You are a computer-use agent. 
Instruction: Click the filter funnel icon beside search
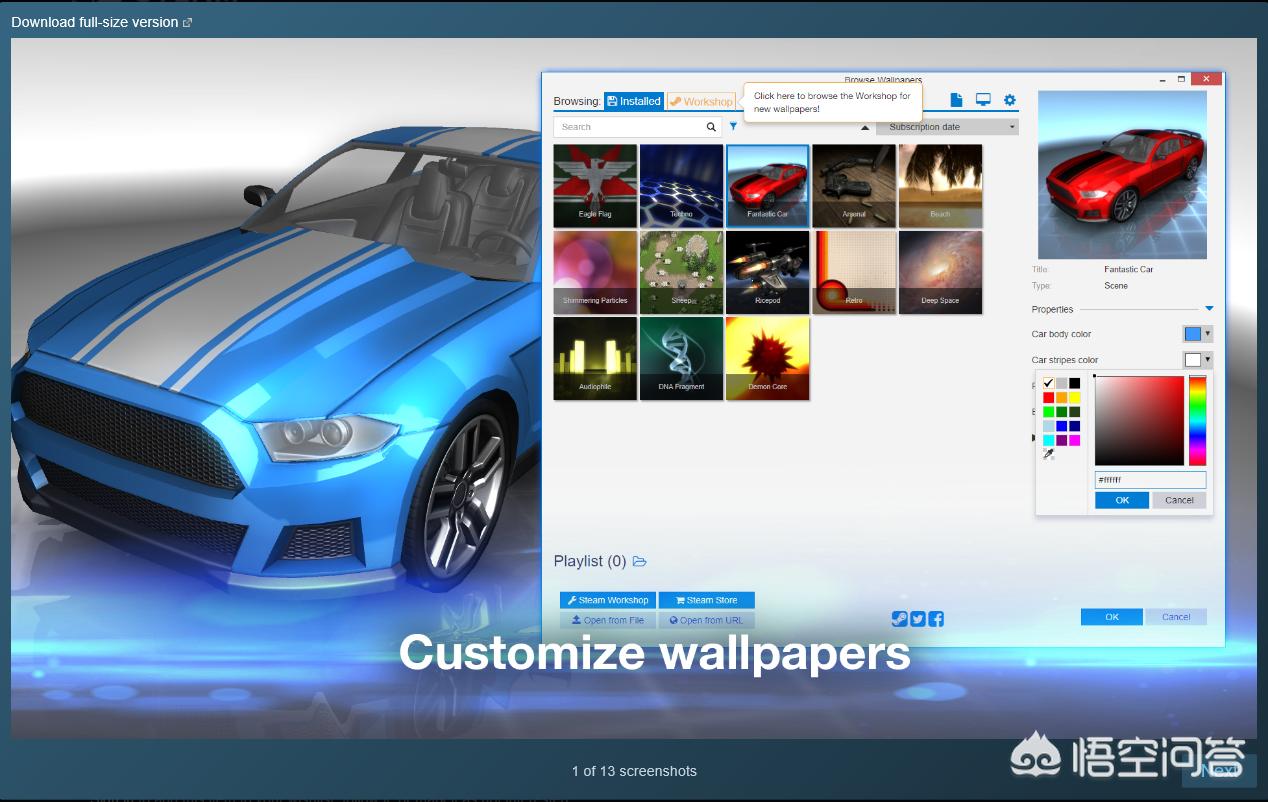(733, 127)
